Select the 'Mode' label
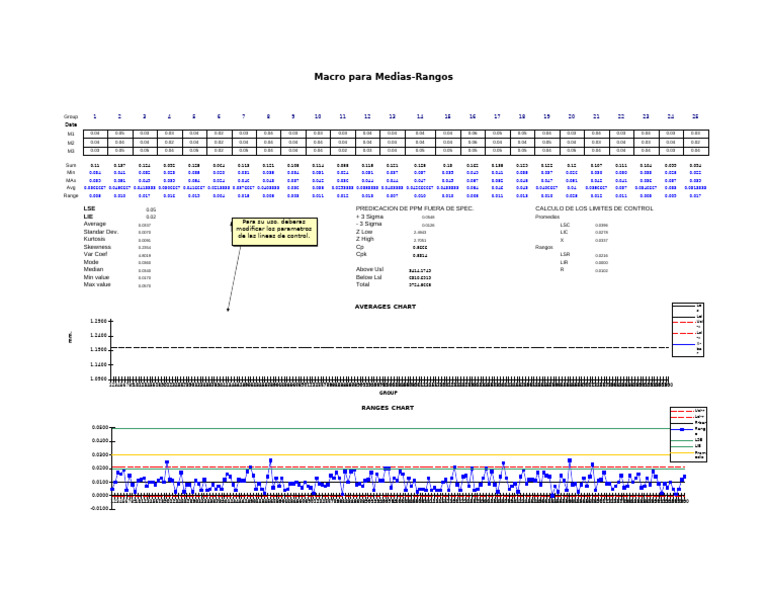Viewport: 768px width, 594px height. pyautogui.click(x=91, y=262)
